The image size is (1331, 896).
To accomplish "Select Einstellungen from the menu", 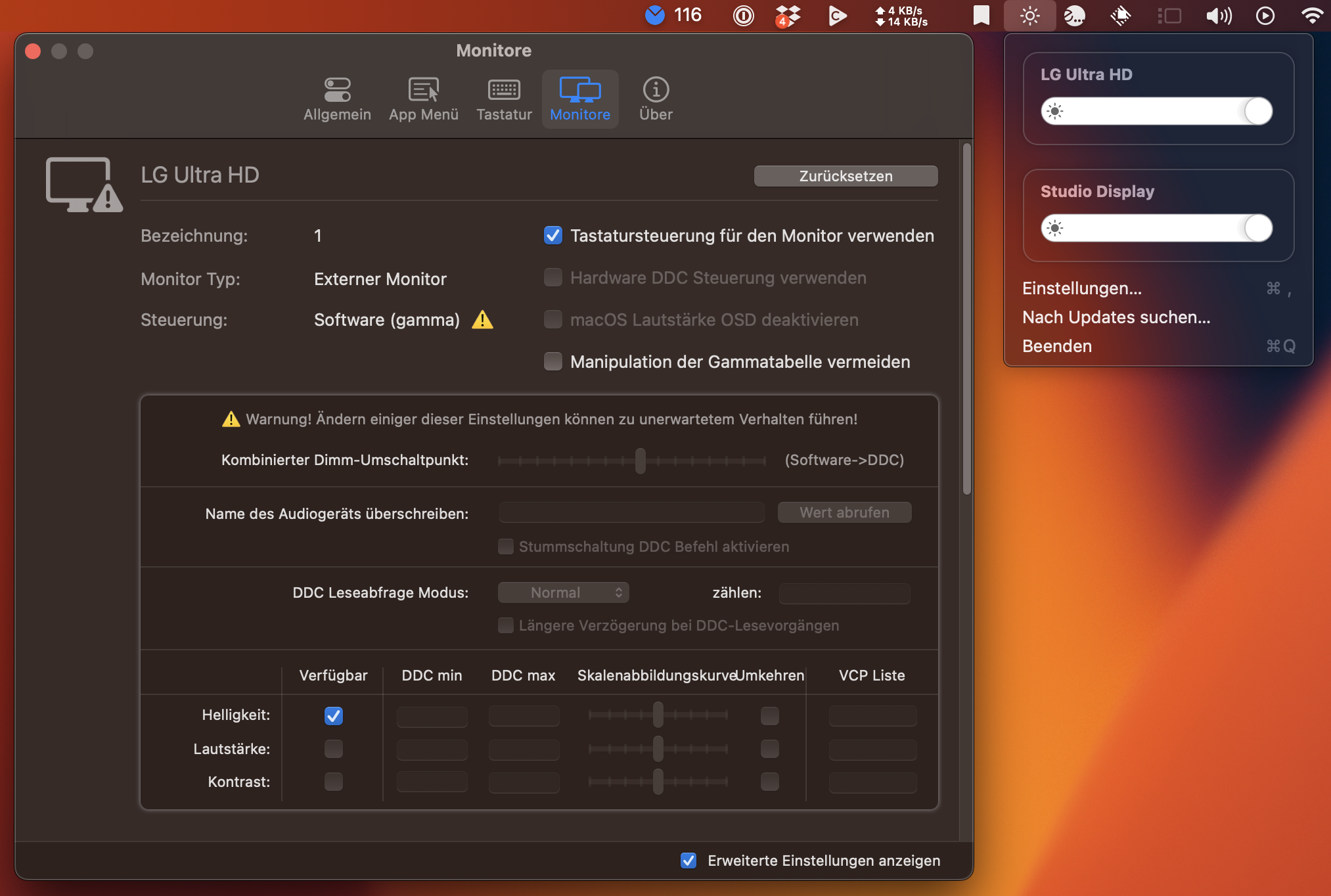I will tap(1081, 288).
